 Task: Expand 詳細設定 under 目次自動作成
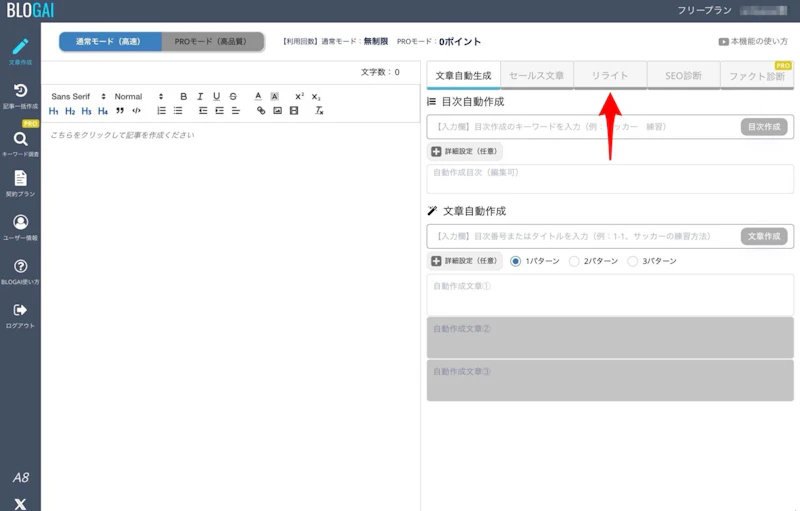point(464,152)
